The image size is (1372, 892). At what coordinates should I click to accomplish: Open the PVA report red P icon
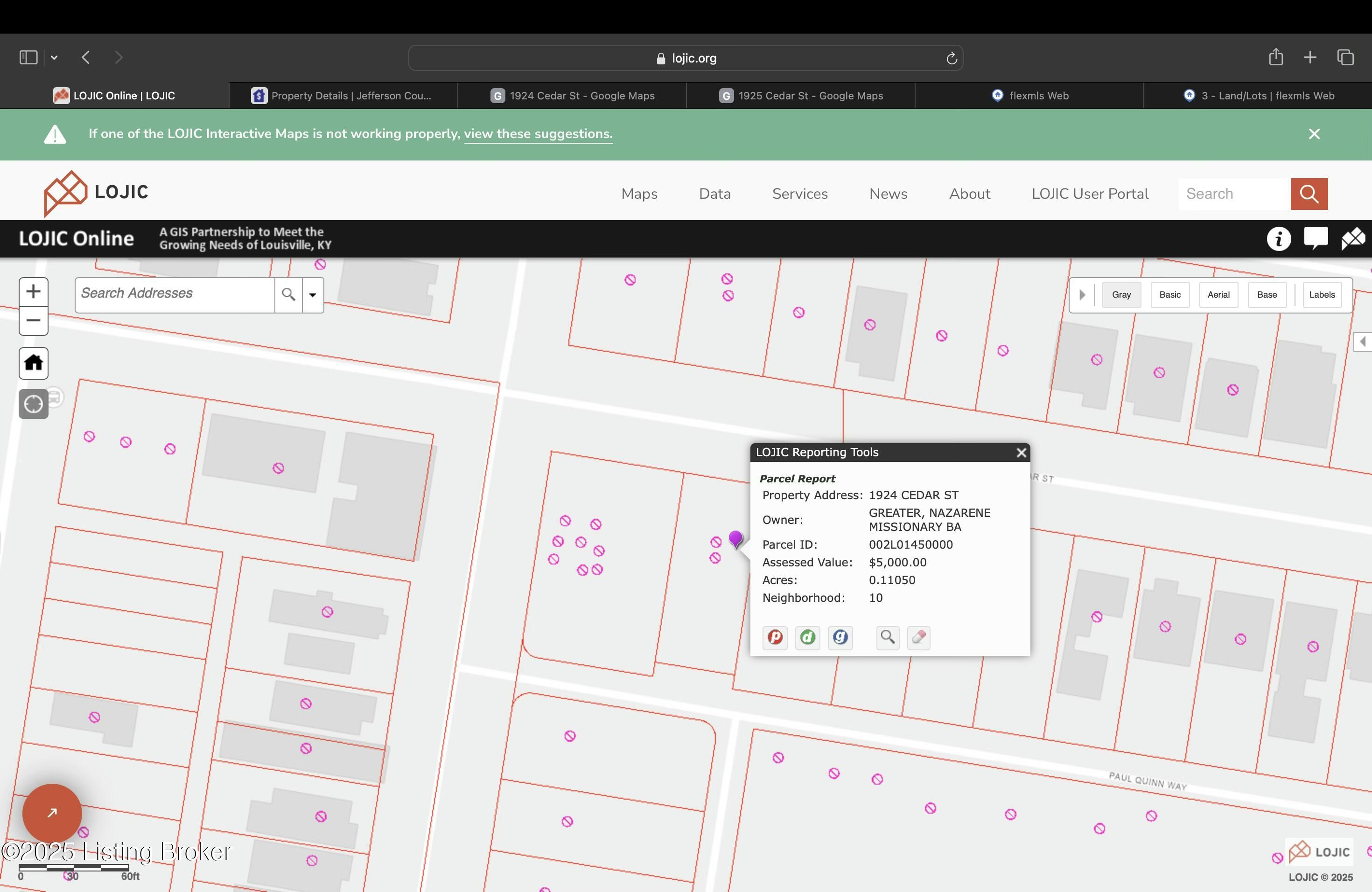[775, 637]
